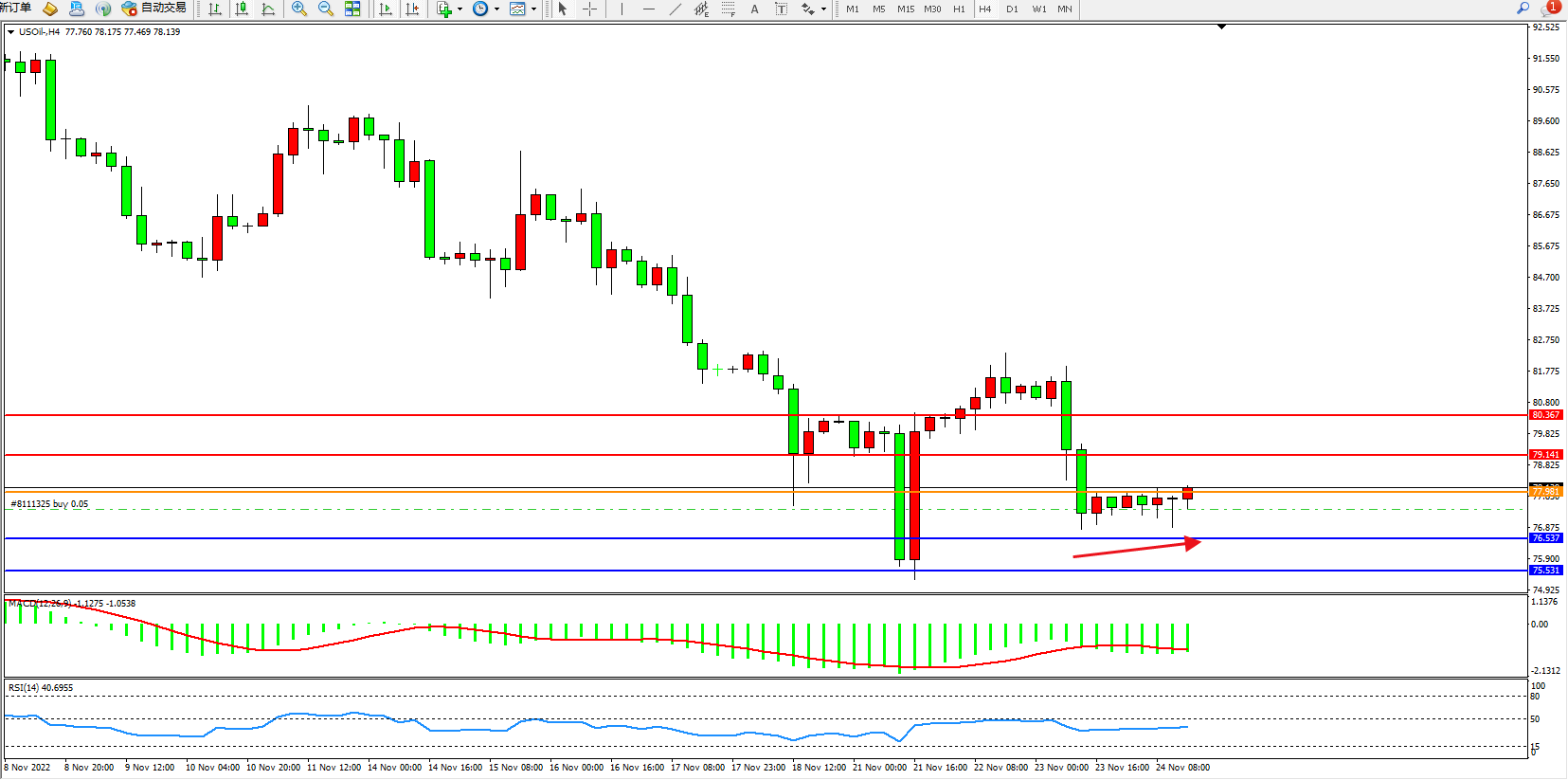
Task: Click the chart shift triangle marker
Action: tap(1221, 27)
